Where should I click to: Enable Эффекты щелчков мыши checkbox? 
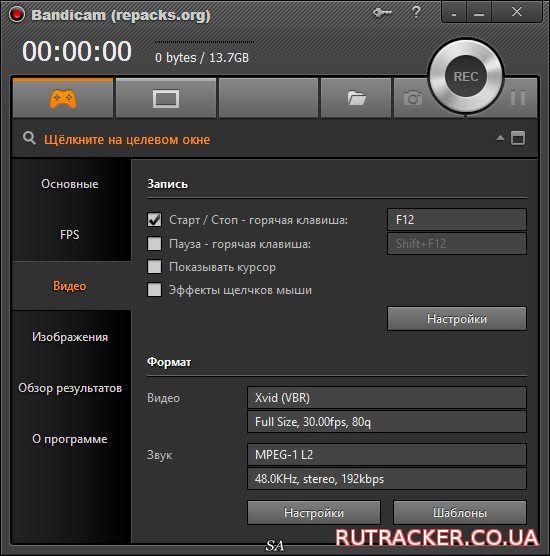[x=154, y=290]
